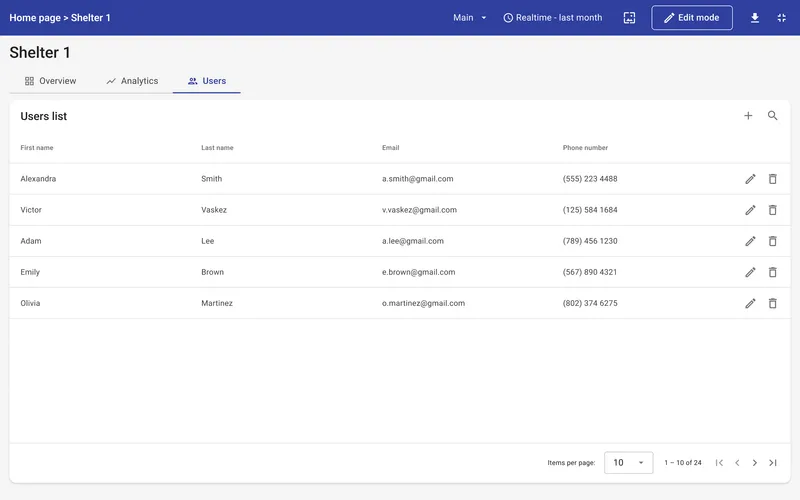Click the dashboard image export icon
The width and height of the screenshot is (800, 500).
coord(629,18)
